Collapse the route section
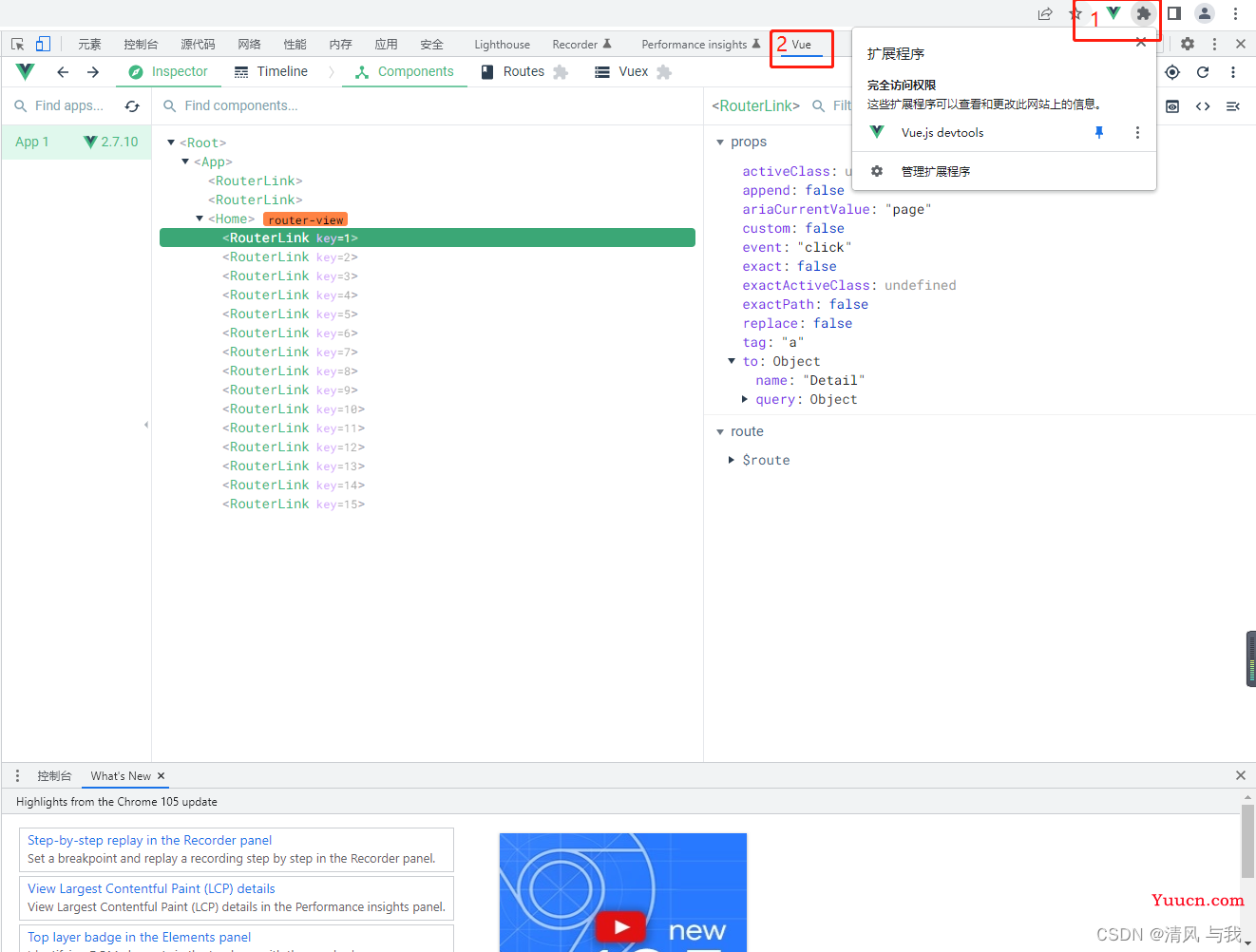This screenshot has height=952, width=1256. [x=720, y=432]
